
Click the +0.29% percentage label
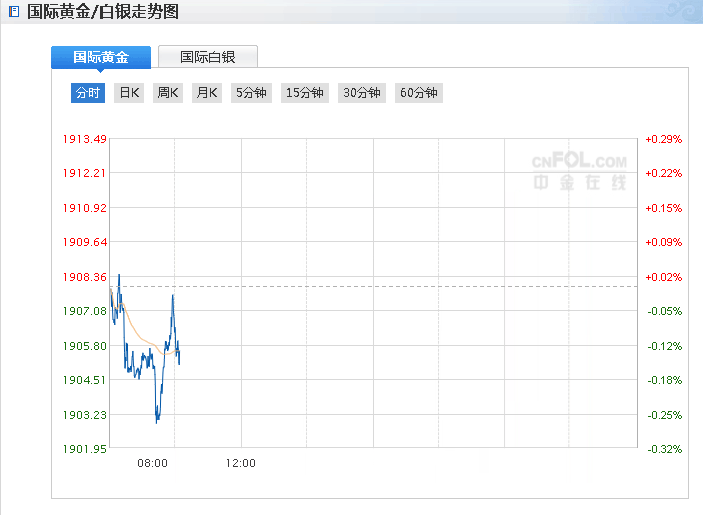coord(663,139)
